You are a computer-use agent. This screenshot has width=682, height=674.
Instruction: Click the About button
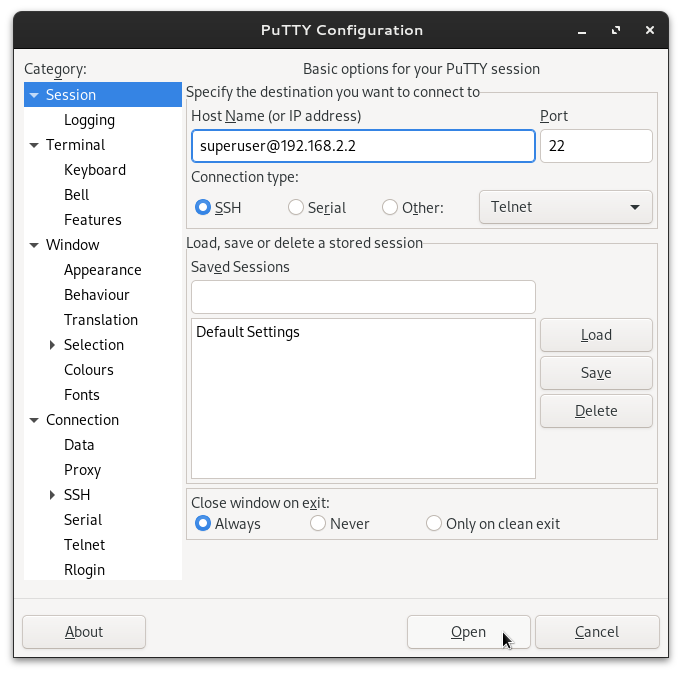[84, 632]
